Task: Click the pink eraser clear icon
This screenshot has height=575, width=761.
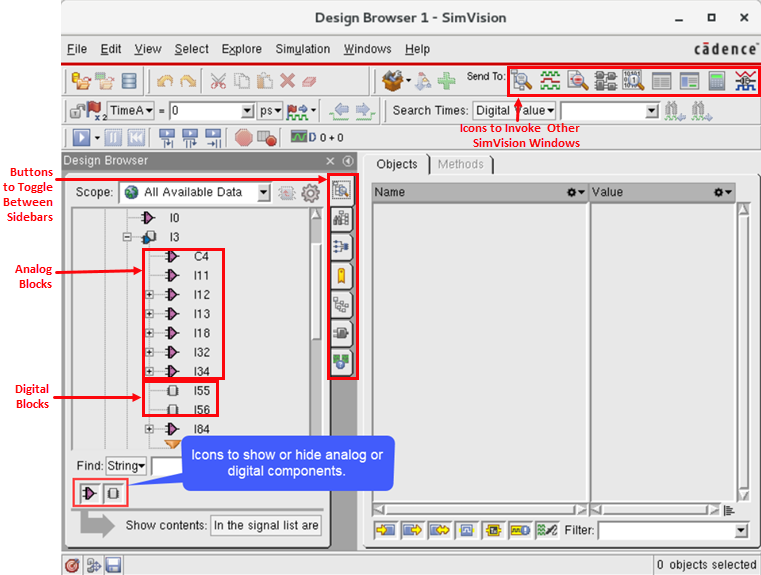Action: (x=309, y=81)
